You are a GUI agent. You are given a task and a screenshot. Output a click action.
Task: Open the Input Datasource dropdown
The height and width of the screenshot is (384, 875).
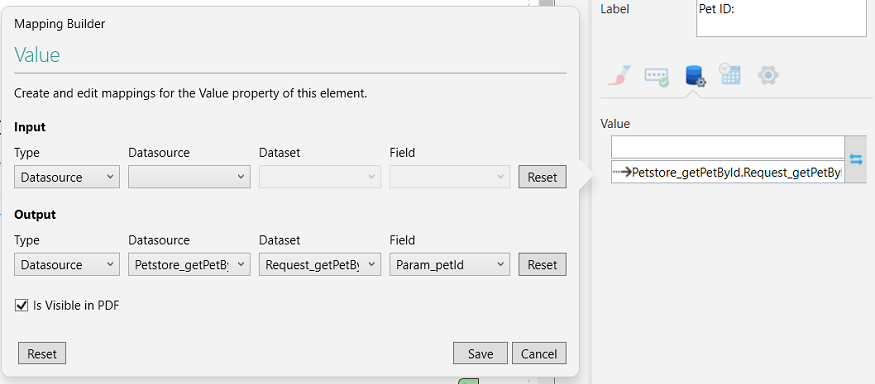[x=189, y=177]
